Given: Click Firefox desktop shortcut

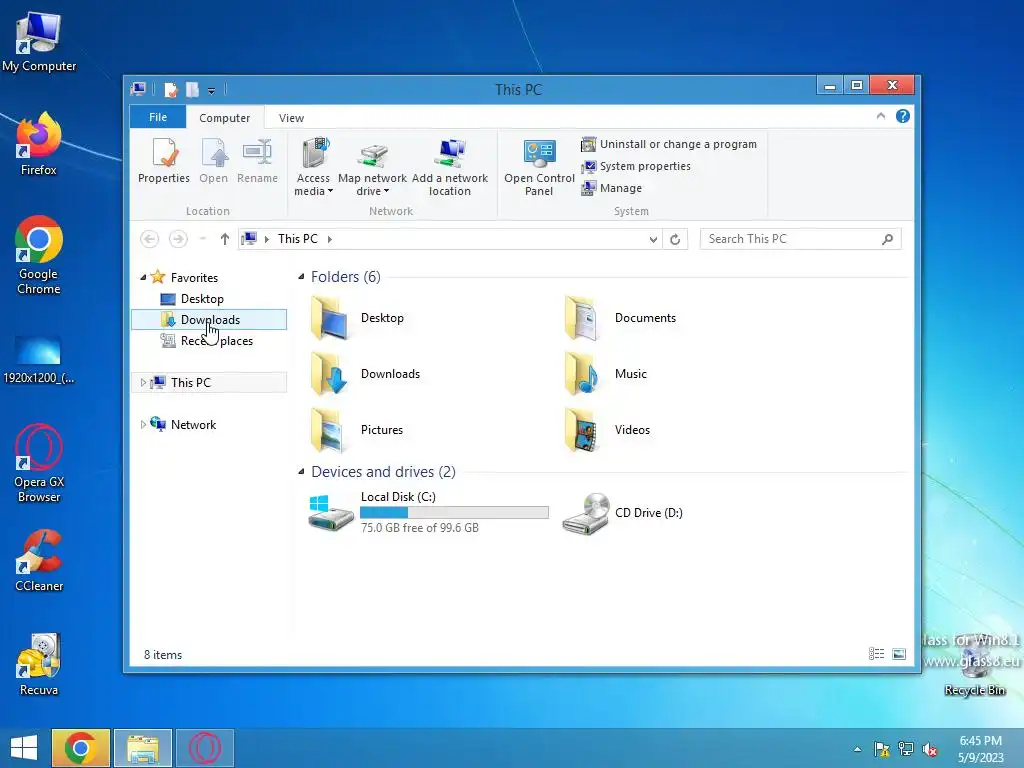Looking at the screenshot, I should (39, 144).
